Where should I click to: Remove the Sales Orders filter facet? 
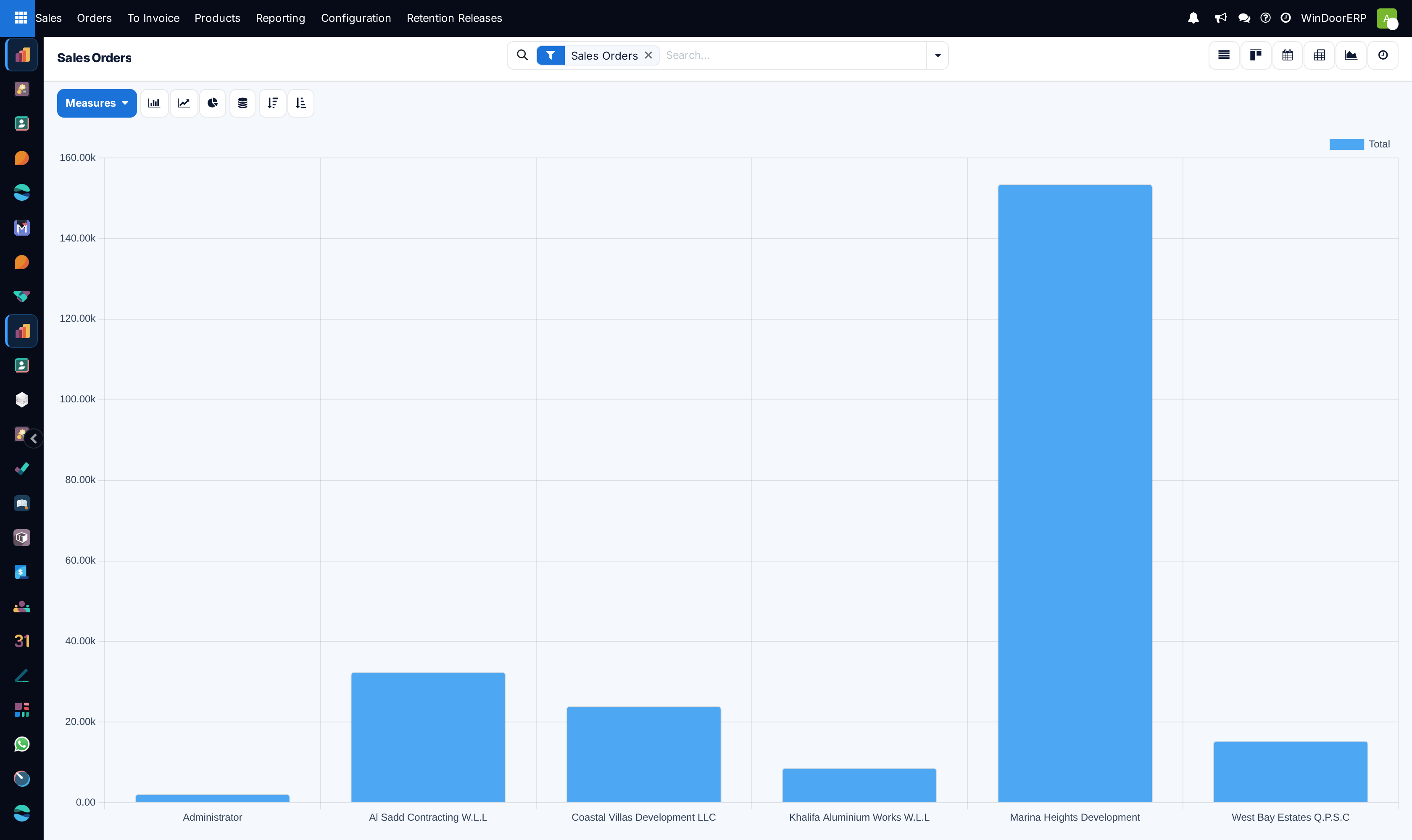point(648,55)
